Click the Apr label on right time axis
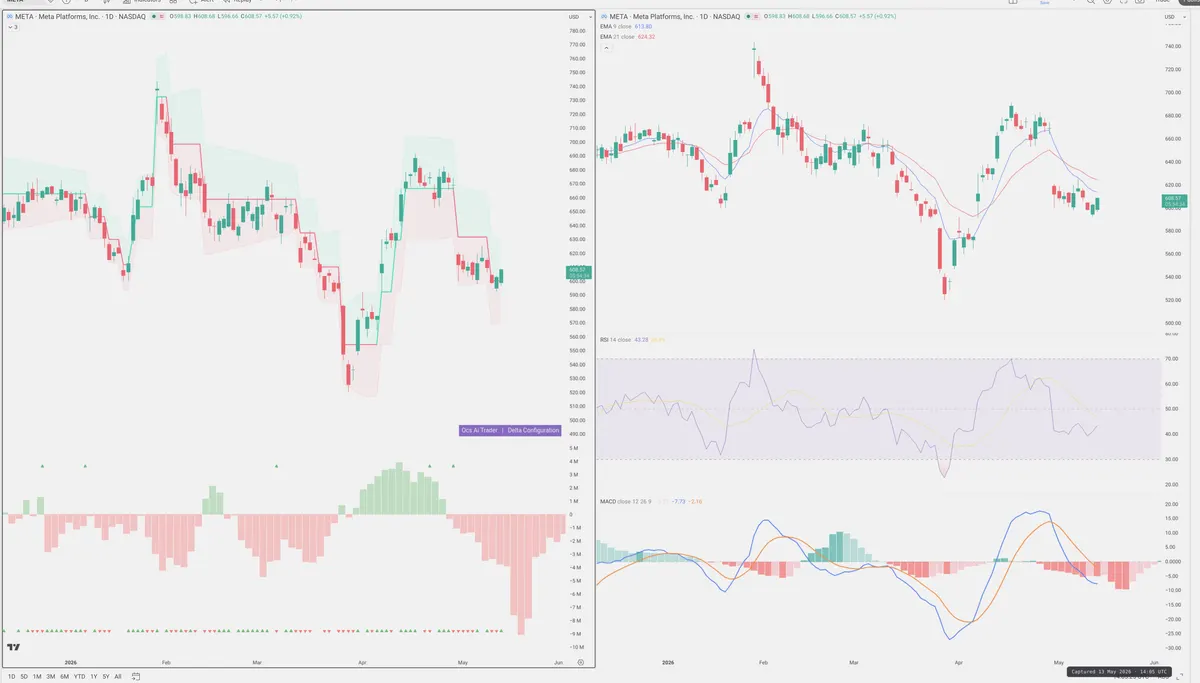 coord(959,662)
